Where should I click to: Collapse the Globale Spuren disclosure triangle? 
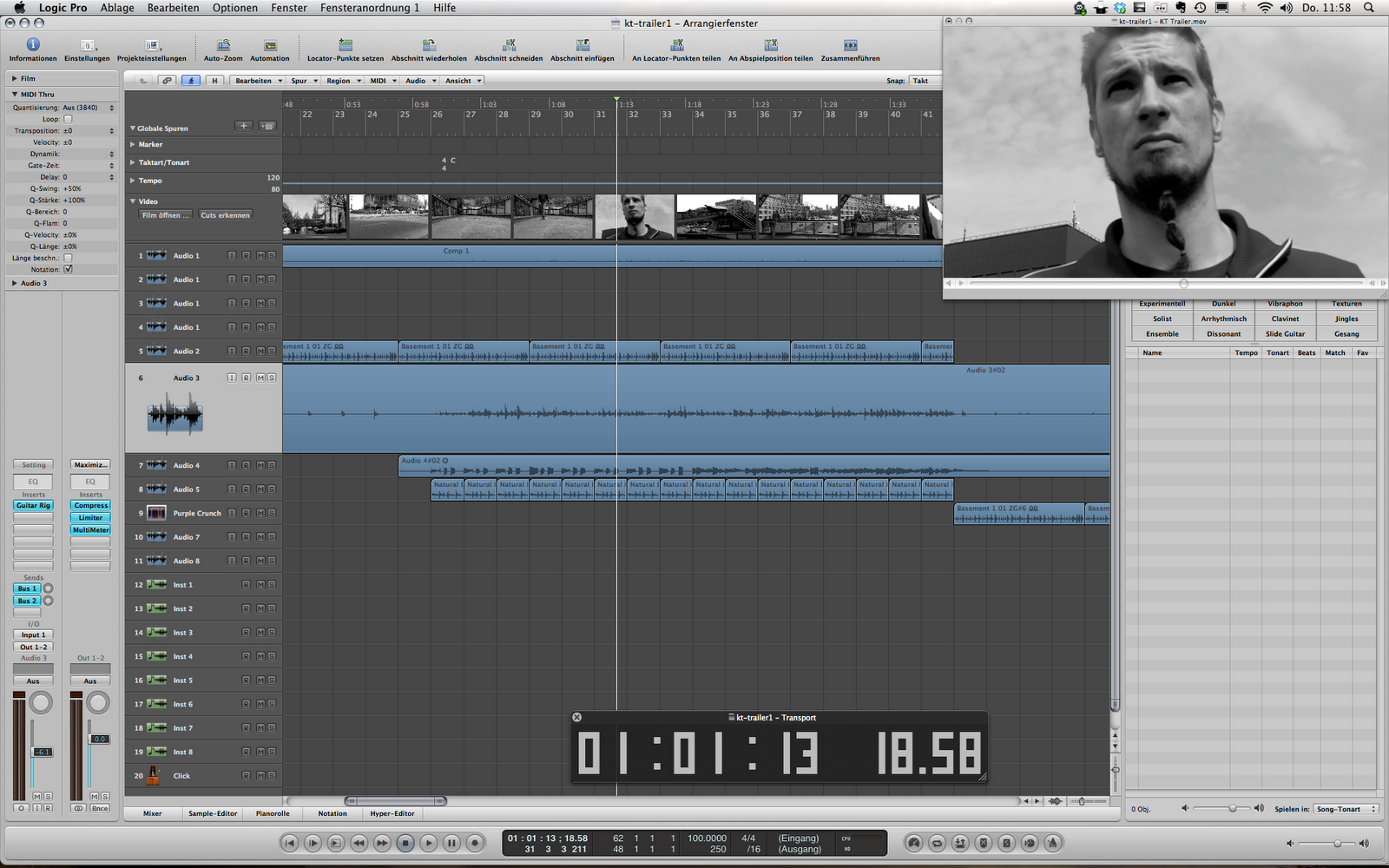[x=133, y=128]
